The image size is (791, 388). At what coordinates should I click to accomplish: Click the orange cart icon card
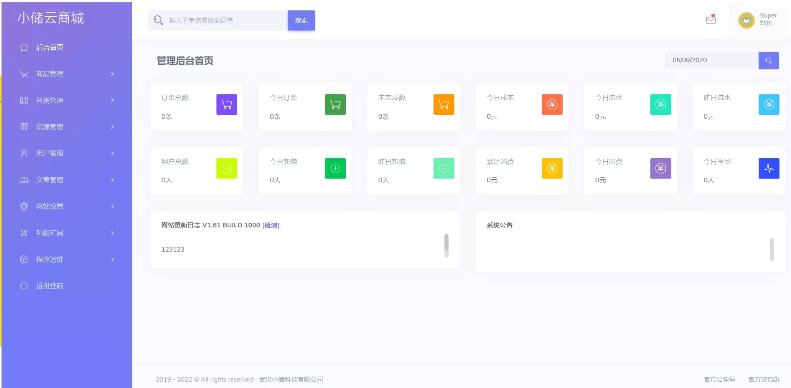click(443, 104)
